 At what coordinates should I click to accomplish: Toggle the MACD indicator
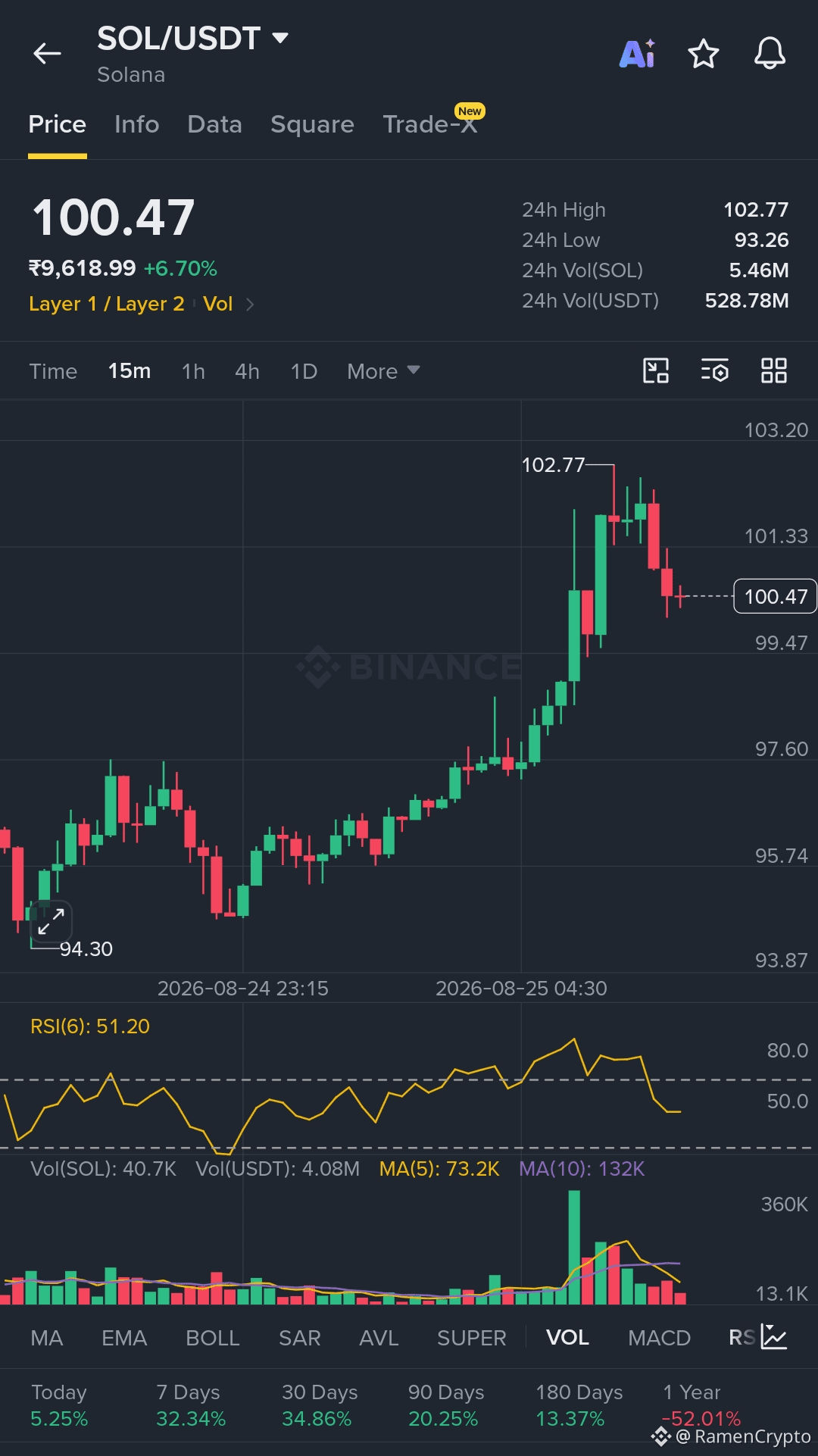660,1338
